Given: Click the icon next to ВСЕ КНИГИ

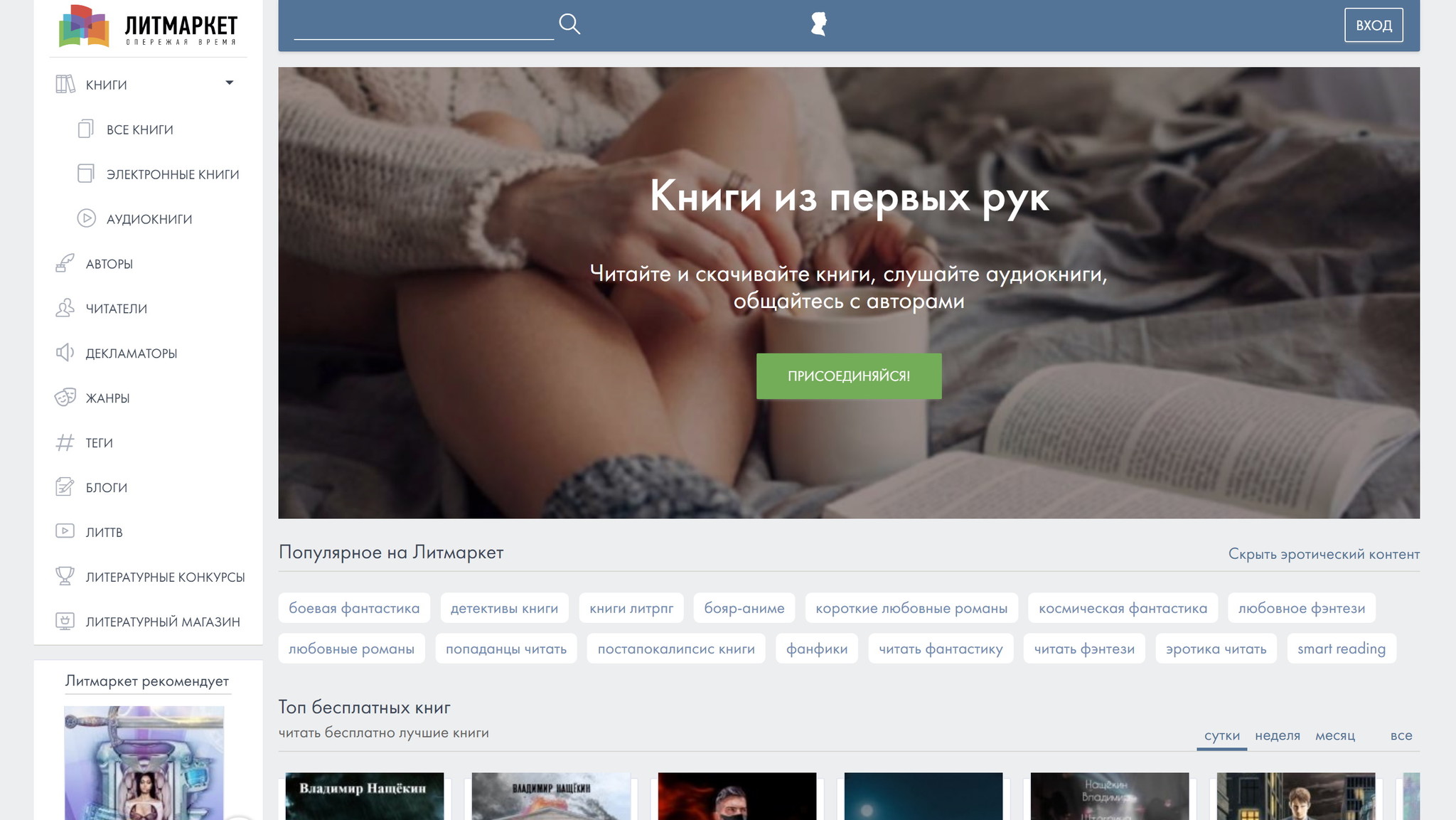Looking at the screenshot, I should [x=86, y=129].
